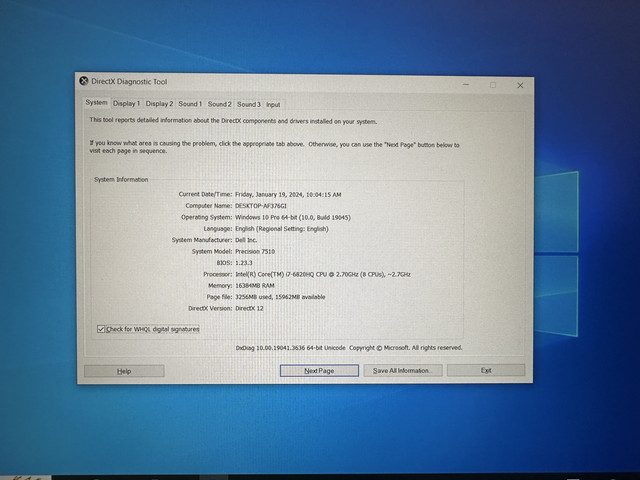This screenshot has width=640, height=480.
Task: Click the system model Precision 7510
Action: point(255,251)
